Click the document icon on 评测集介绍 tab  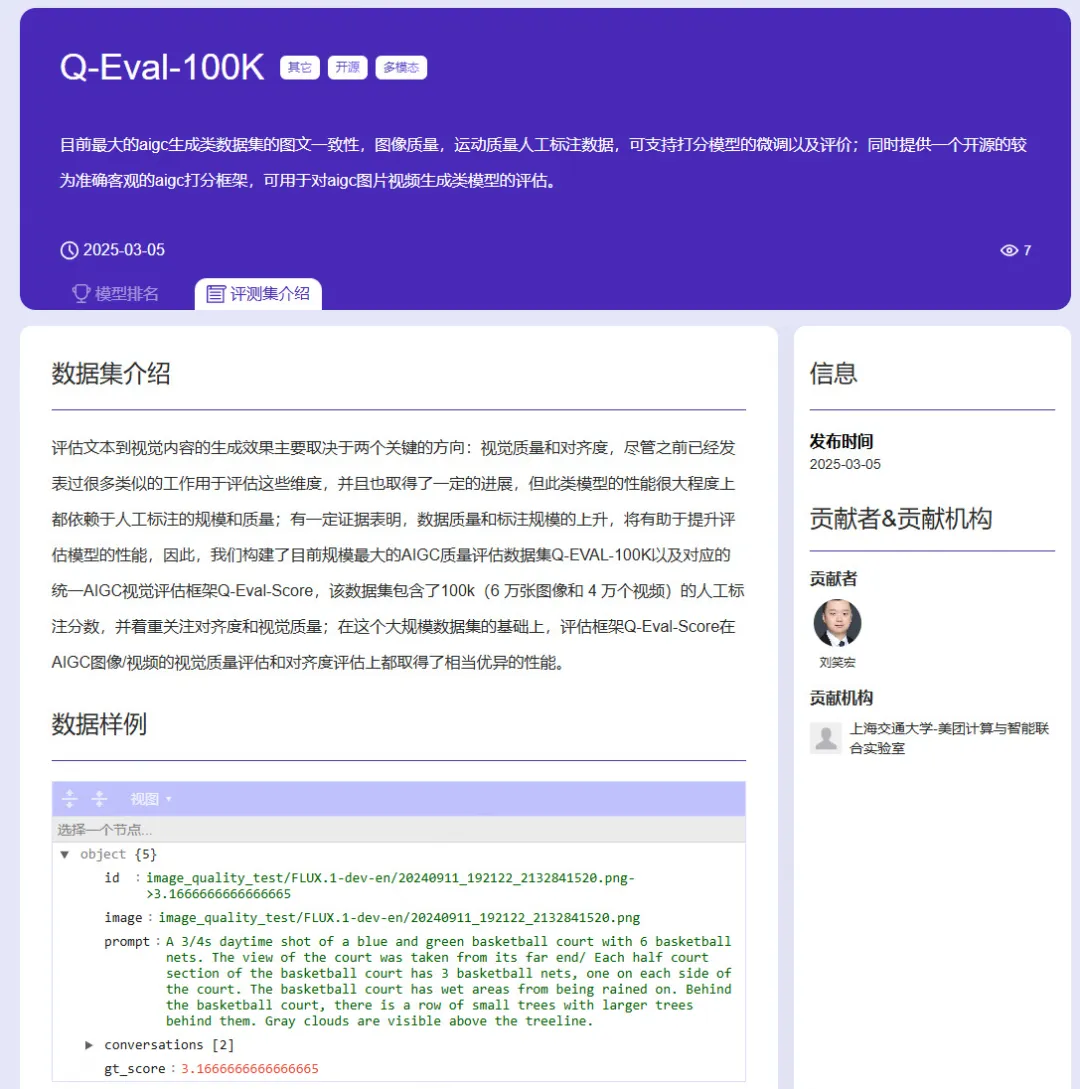coord(213,294)
